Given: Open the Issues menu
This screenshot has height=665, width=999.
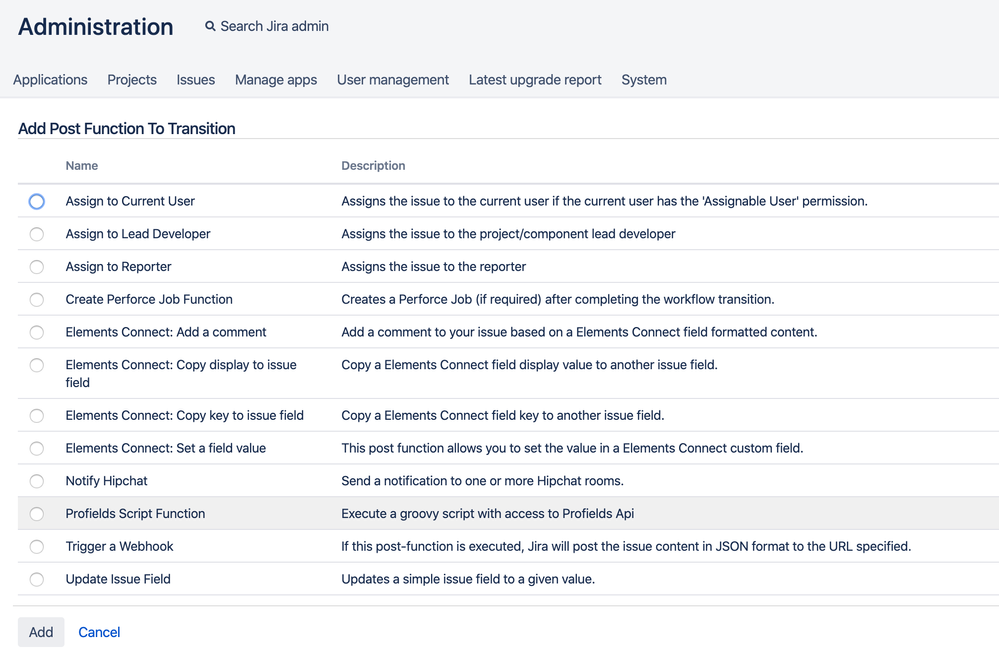Looking at the screenshot, I should 195,80.
